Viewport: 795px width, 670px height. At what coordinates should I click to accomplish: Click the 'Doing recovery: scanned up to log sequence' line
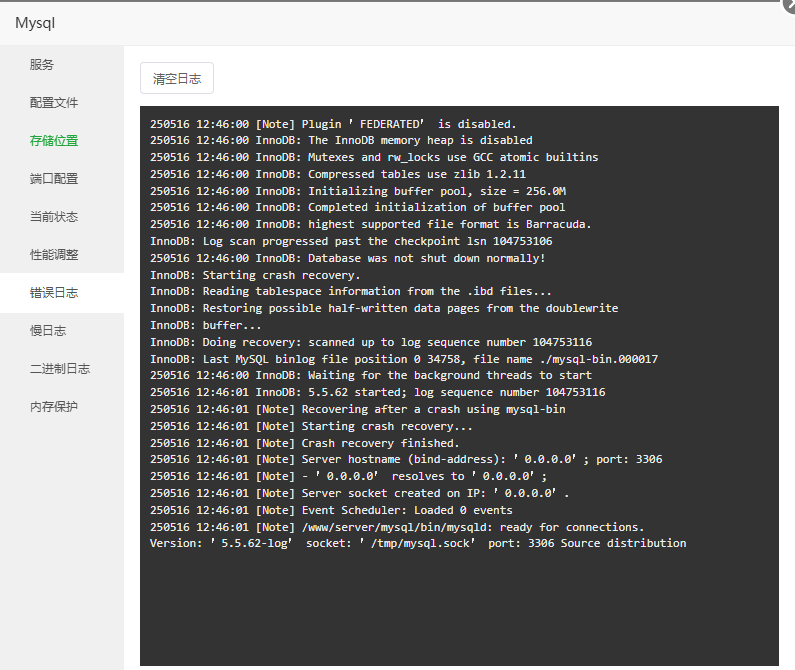click(x=371, y=342)
